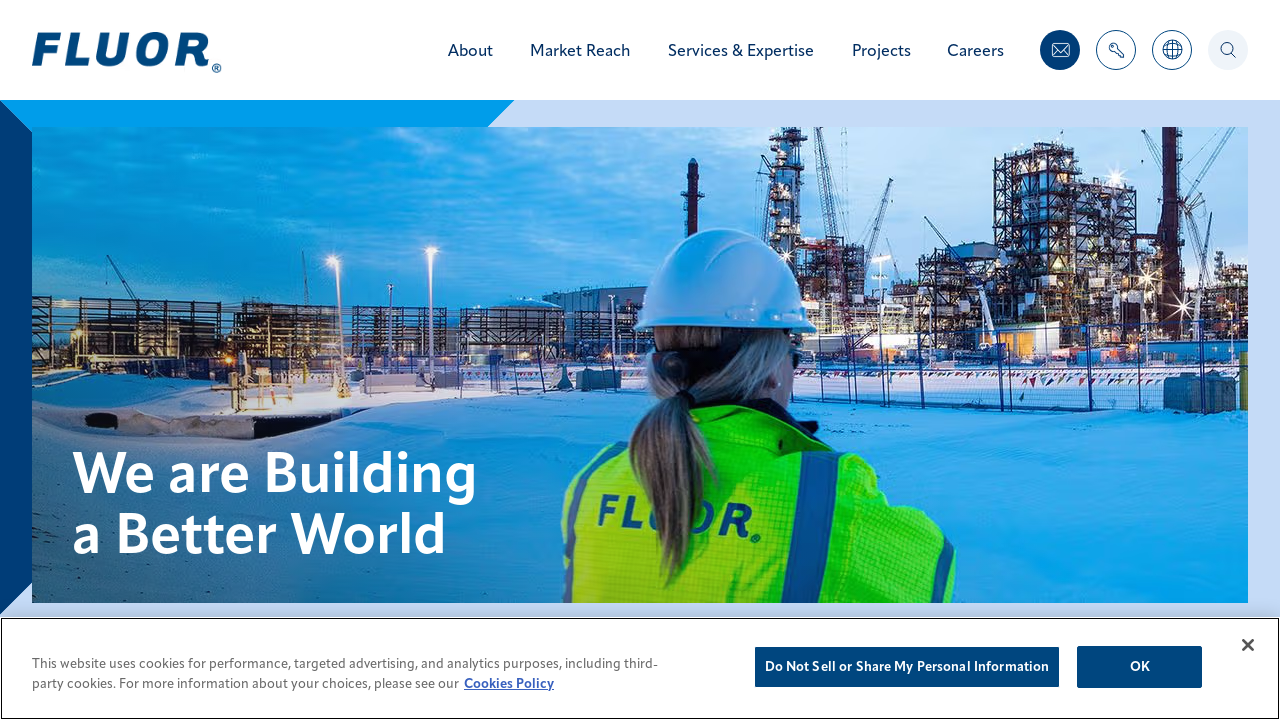1280x720 pixels.
Task: Open the globe language selector
Action: click(x=1172, y=50)
